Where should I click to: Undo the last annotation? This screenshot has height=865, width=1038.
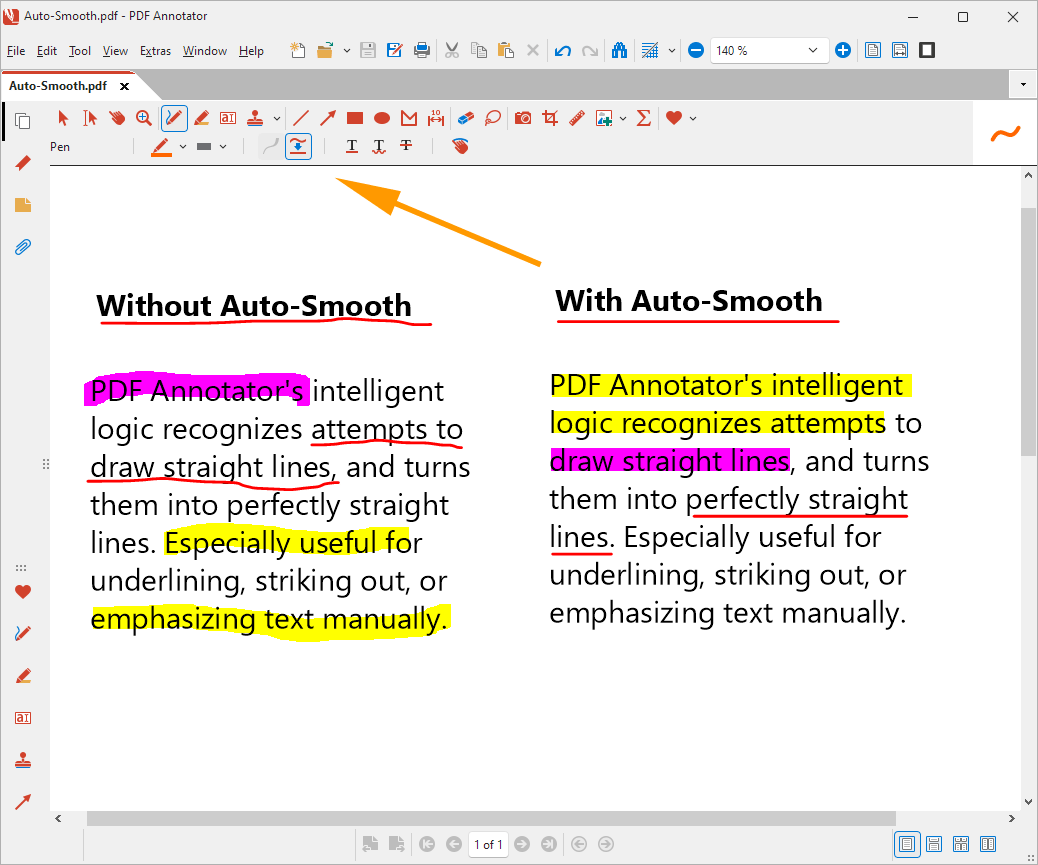click(x=562, y=50)
